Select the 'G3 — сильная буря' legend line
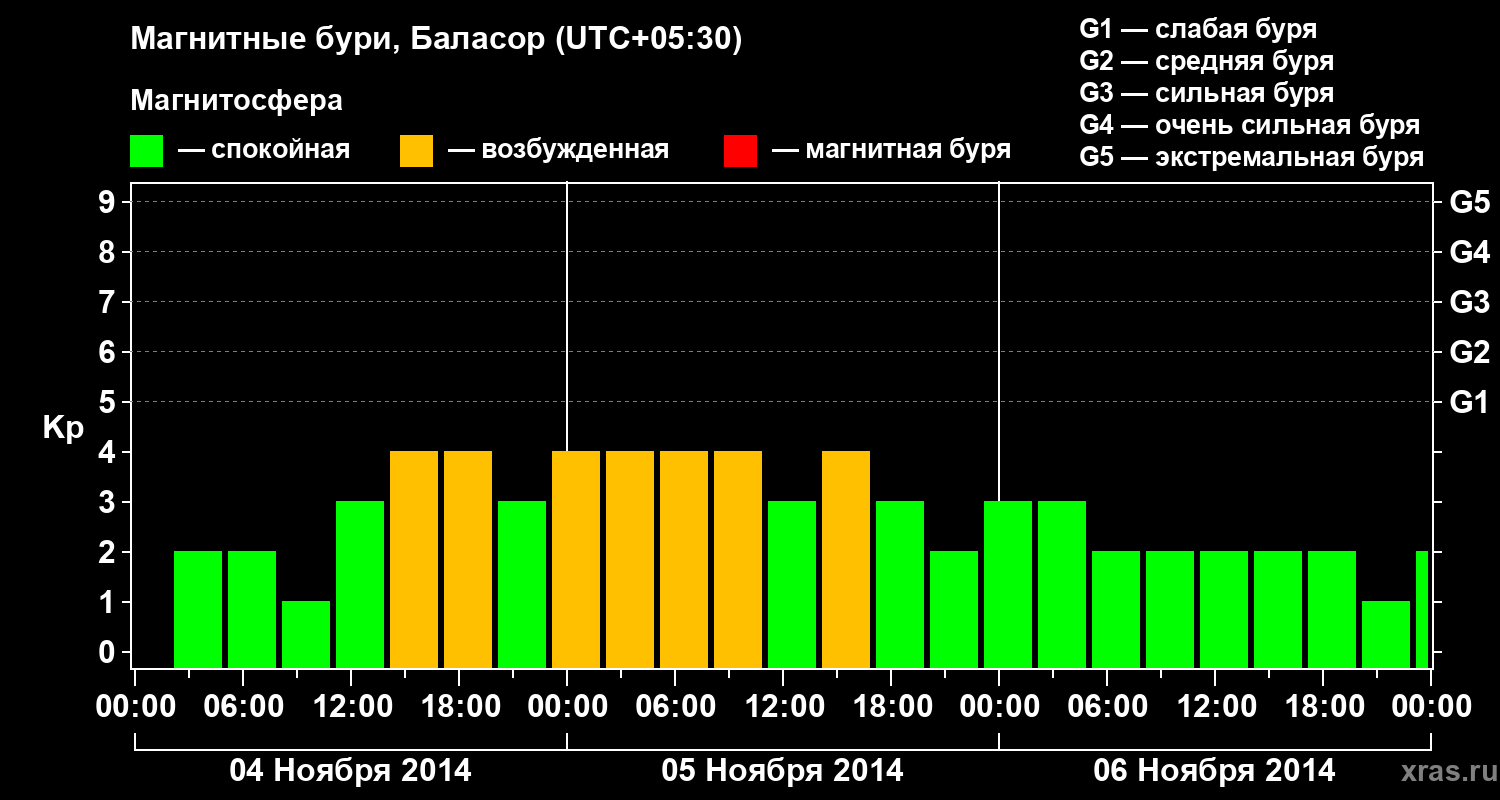The image size is (1500, 800). click(1207, 93)
